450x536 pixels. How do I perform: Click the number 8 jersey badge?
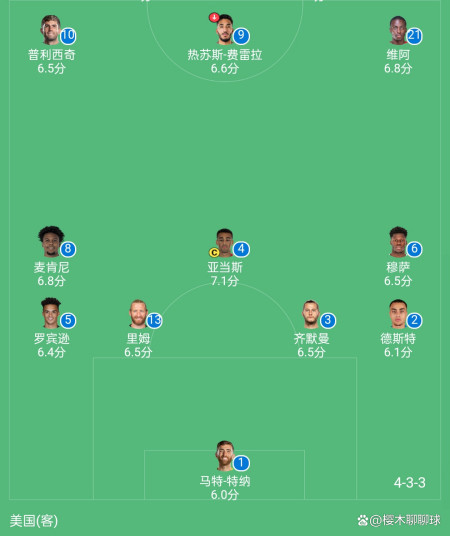[68, 249]
